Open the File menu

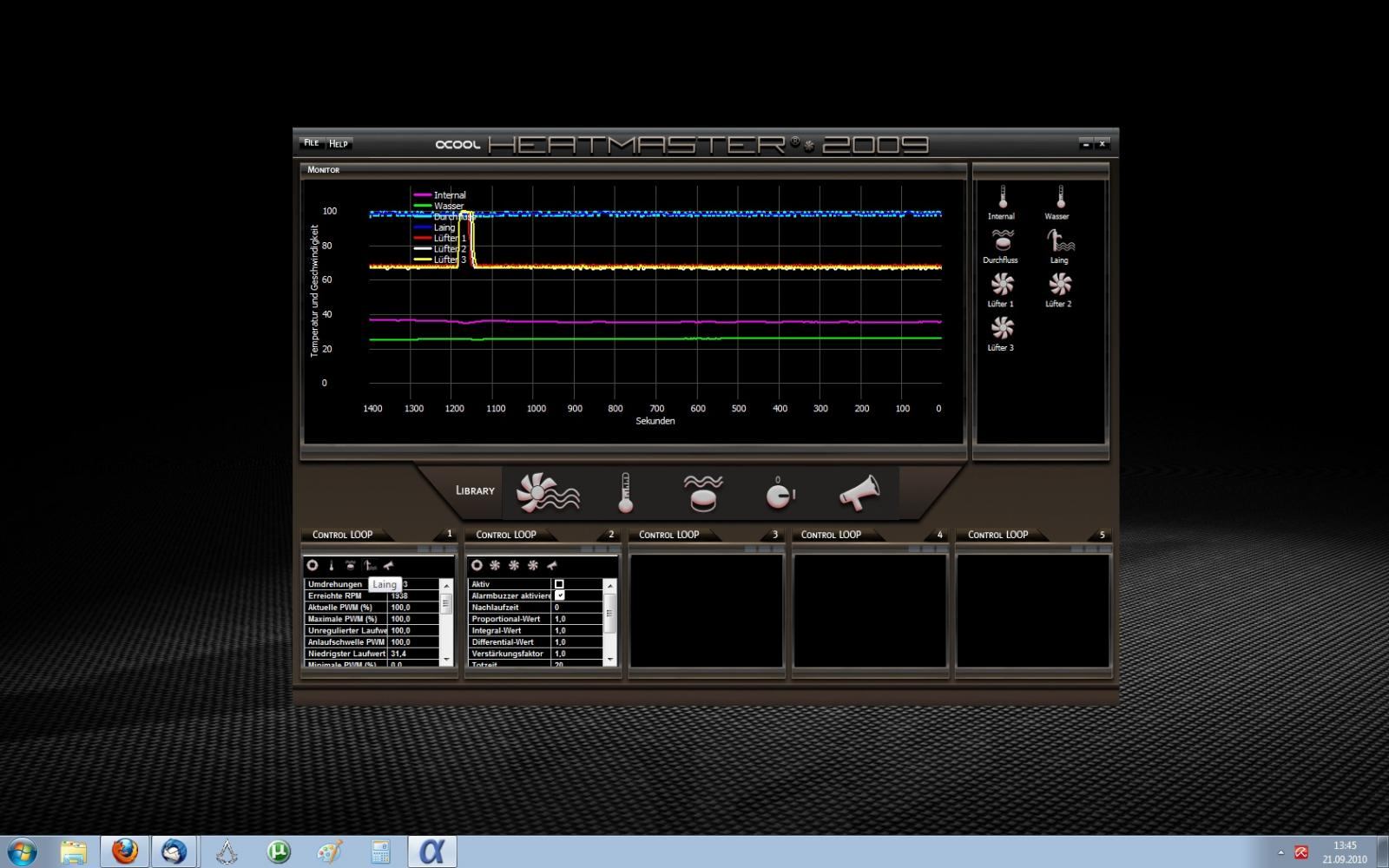pos(312,143)
